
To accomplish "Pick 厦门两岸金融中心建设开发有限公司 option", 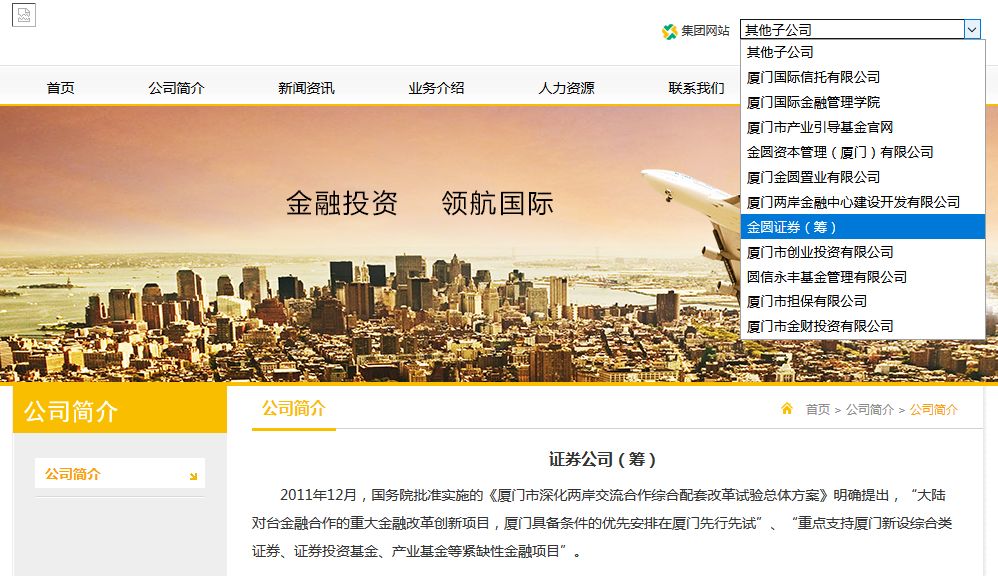I will tap(862, 202).
